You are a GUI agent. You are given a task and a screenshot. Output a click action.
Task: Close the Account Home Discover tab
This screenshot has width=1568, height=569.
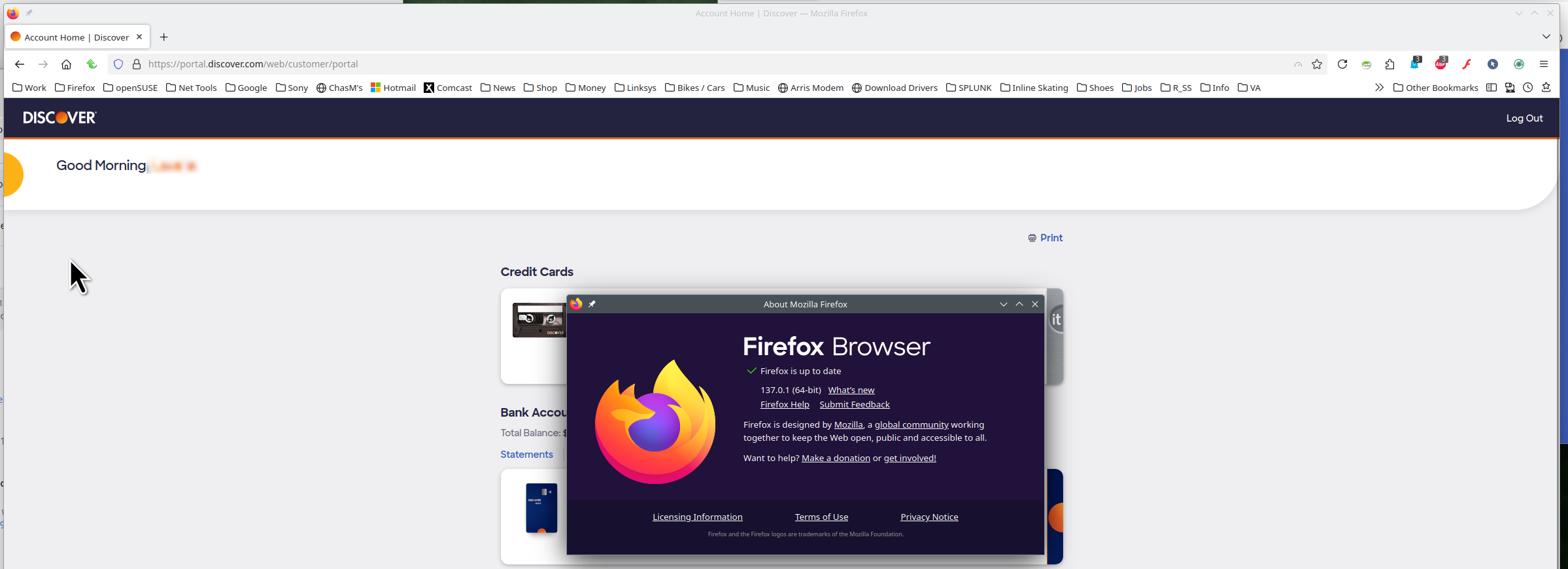pos(139,37)
